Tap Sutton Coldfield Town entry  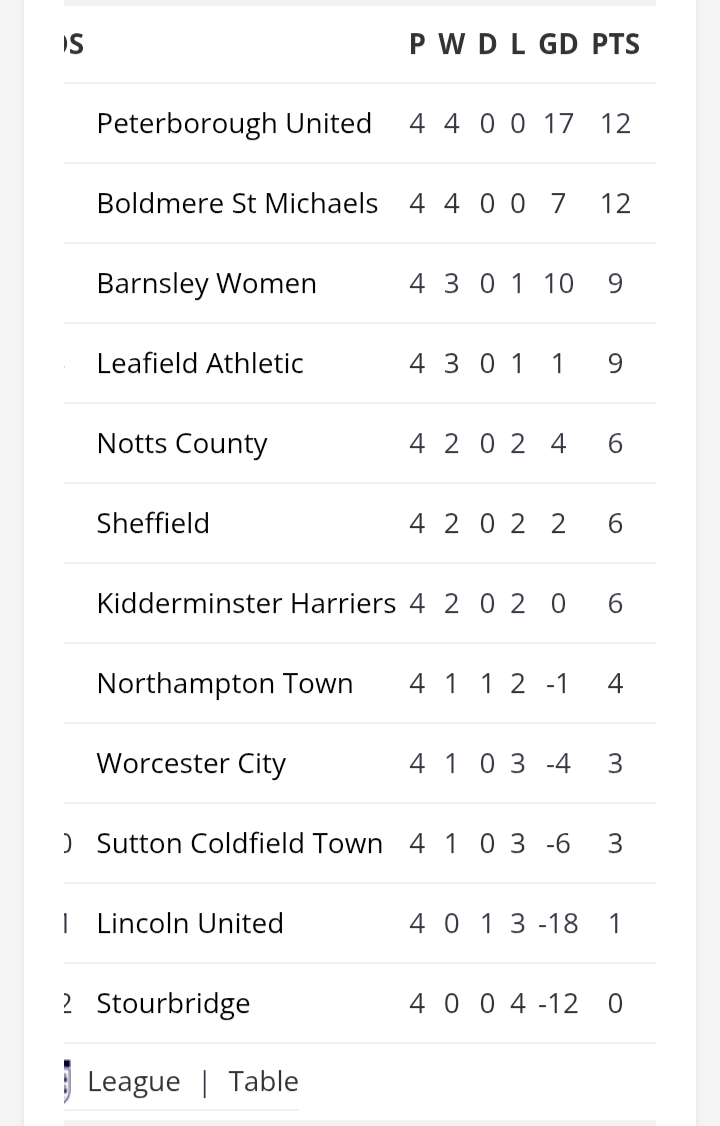pyautogui.click(x=239, y=843)
